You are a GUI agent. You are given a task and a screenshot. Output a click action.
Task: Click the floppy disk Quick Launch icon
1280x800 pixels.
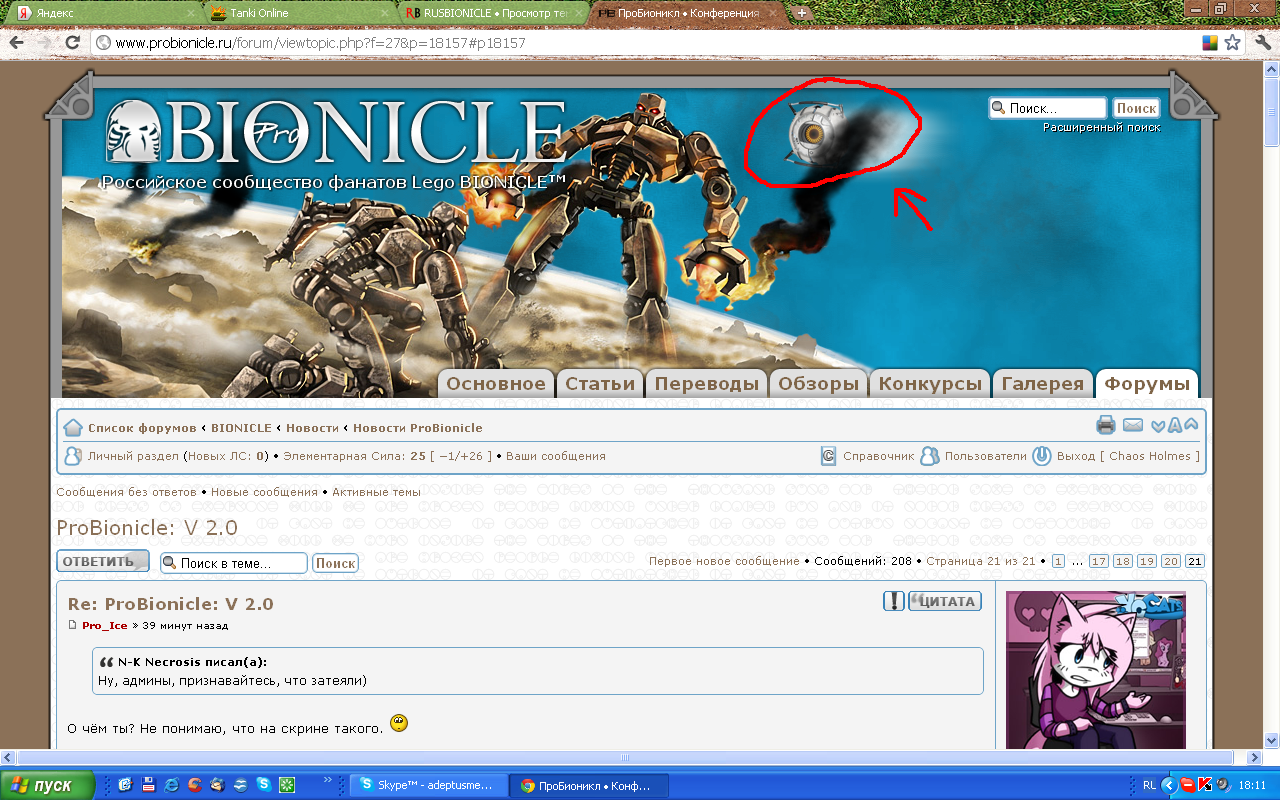(x=149, y=785)
